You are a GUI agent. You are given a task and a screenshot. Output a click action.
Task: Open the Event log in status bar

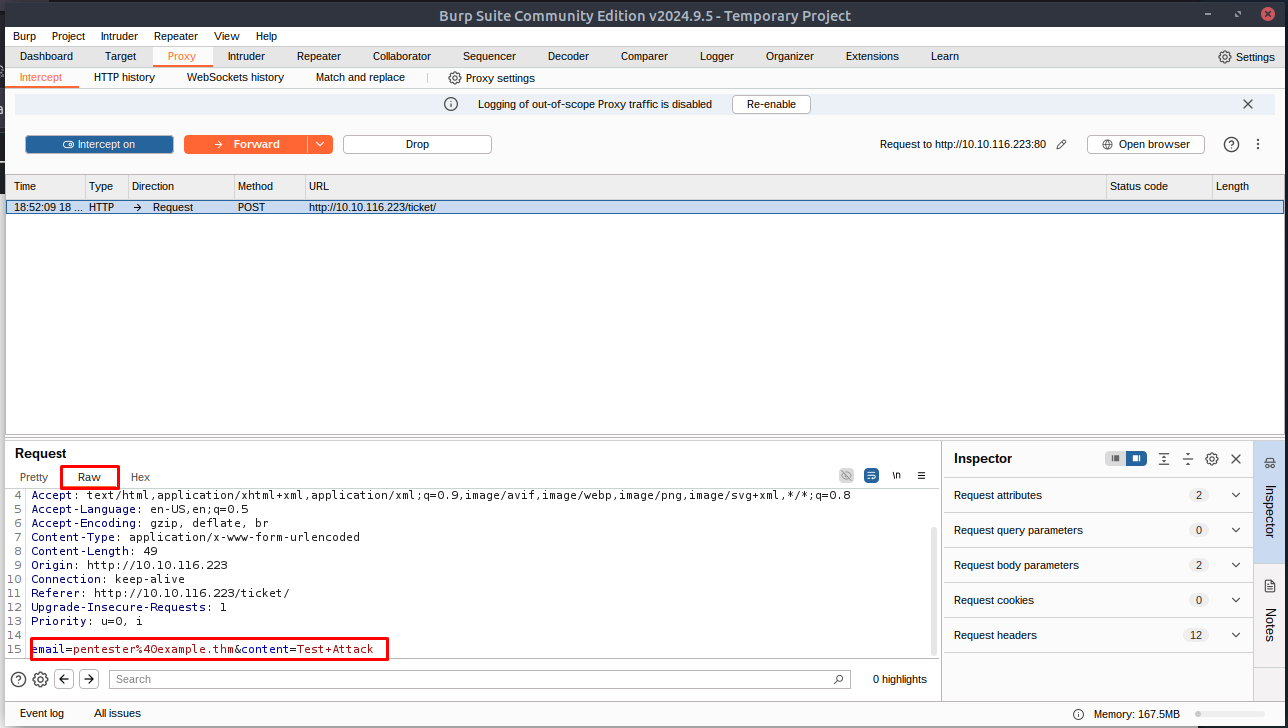tap(42, 714)
